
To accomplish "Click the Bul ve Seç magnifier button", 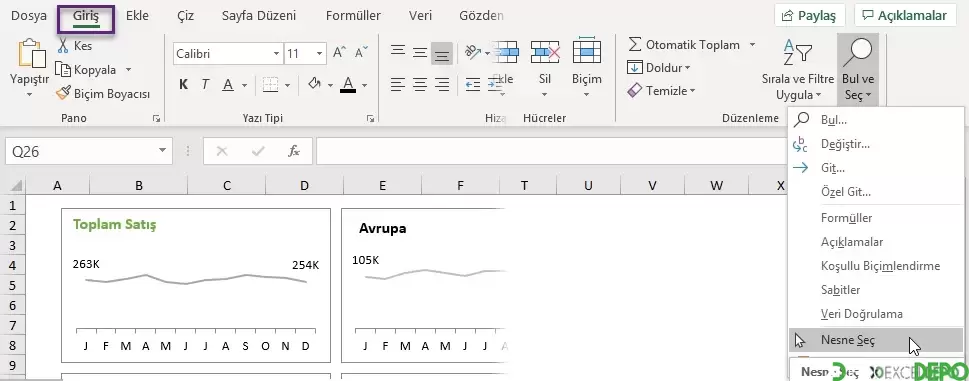I will (857, 69).
